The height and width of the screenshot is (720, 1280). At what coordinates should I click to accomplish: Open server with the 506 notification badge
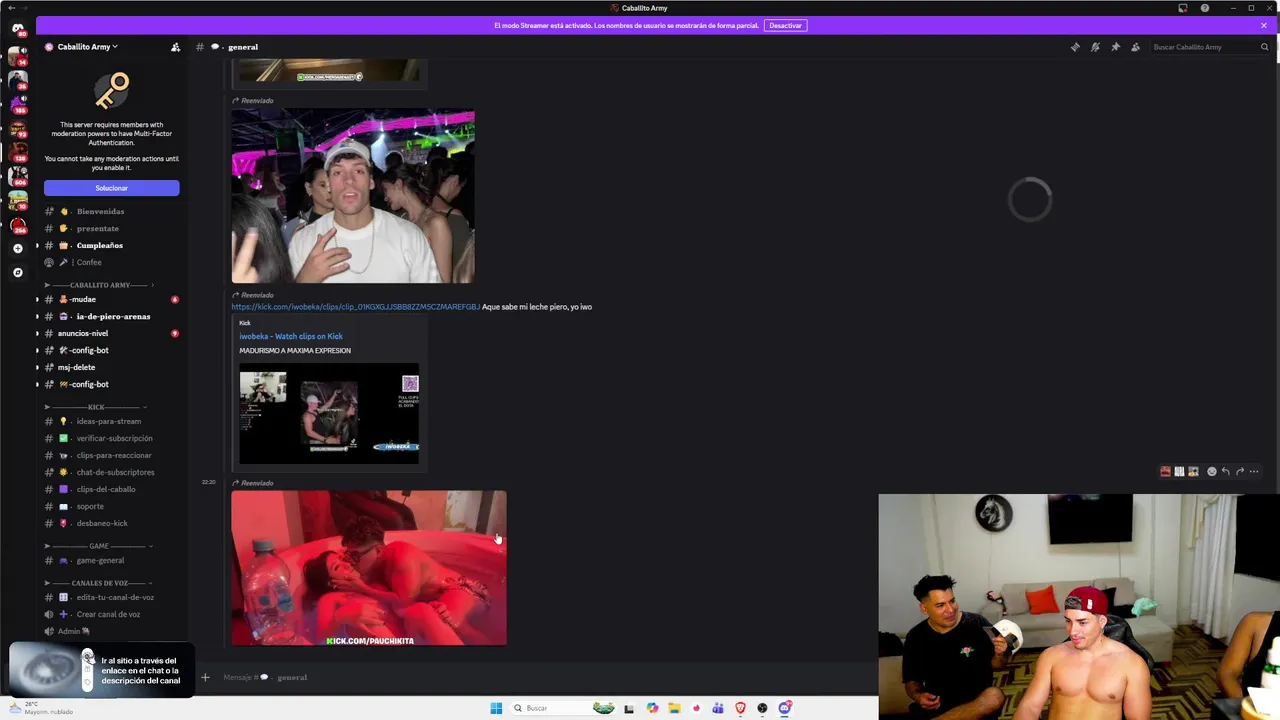(x=17, y=177)
